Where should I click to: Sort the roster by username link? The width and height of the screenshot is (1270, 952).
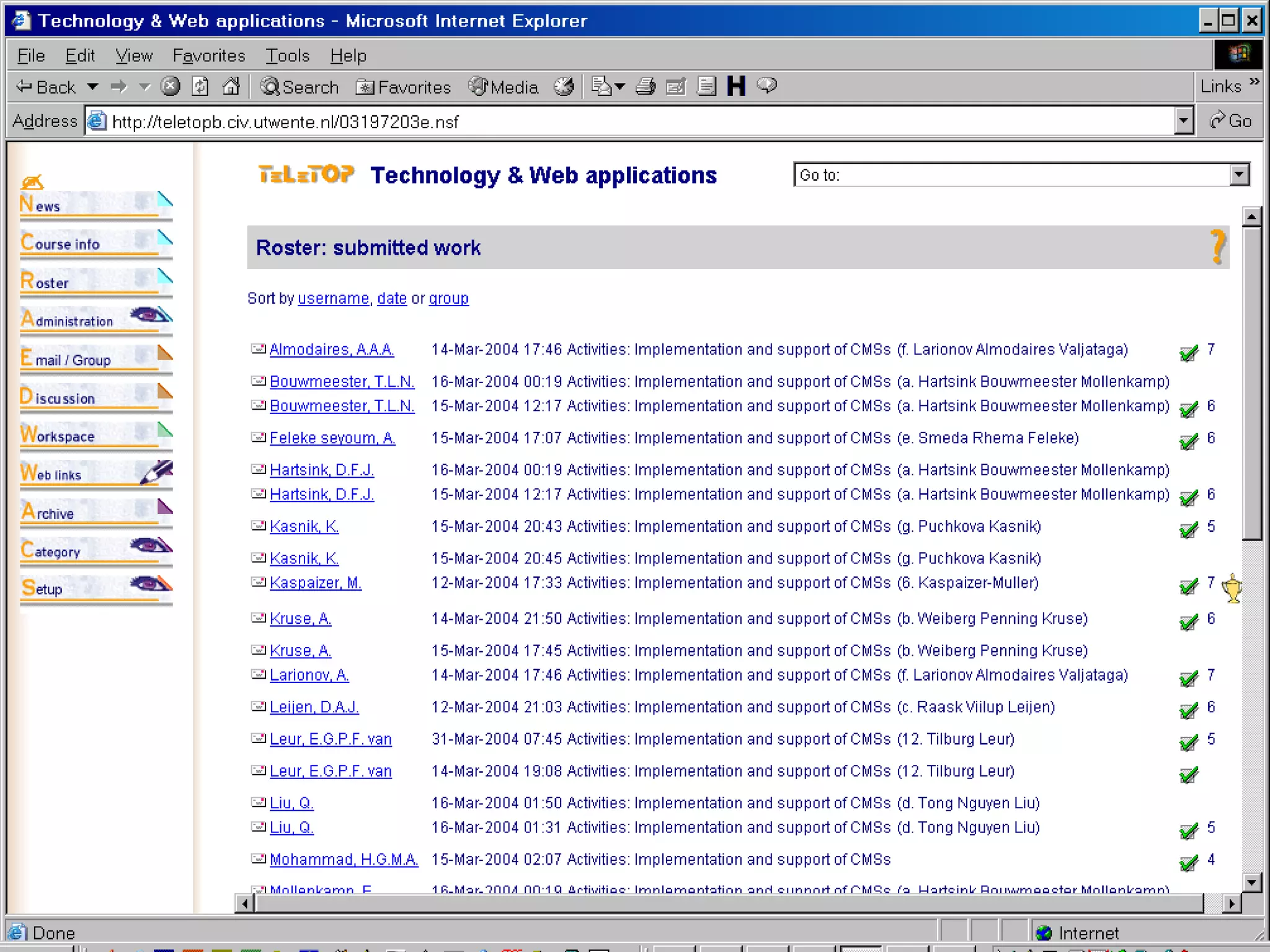[x=333, y=298]
